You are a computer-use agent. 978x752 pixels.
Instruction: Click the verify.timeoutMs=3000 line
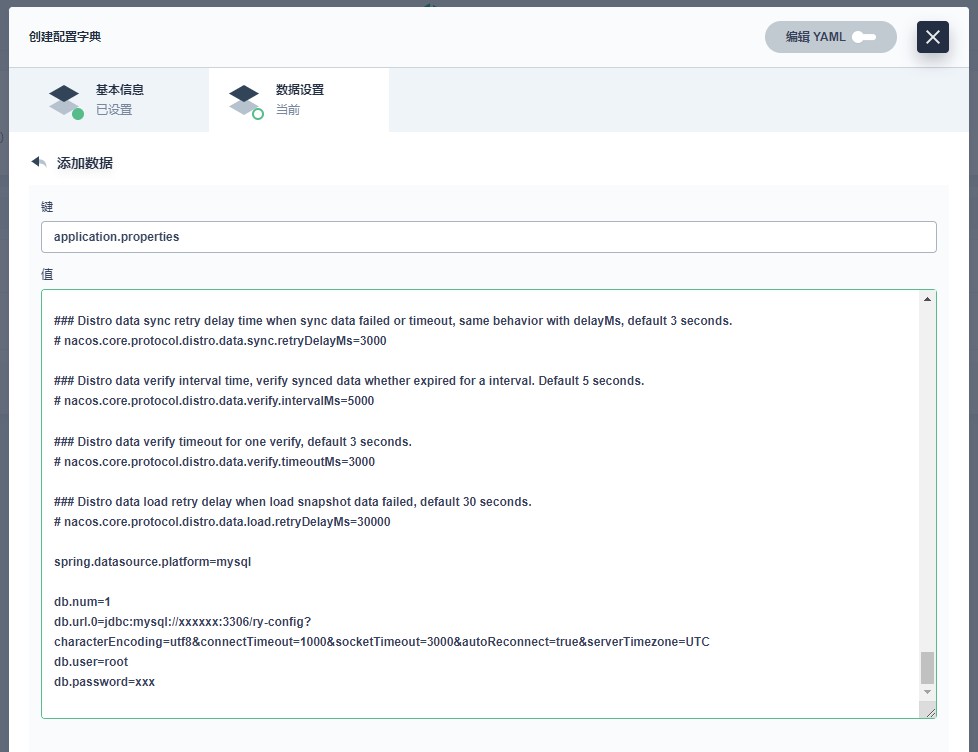point(215,462)
